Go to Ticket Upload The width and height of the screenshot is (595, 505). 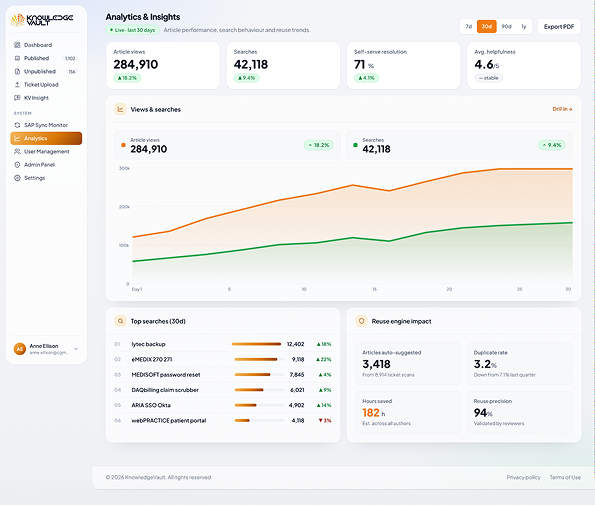(46, 85)
